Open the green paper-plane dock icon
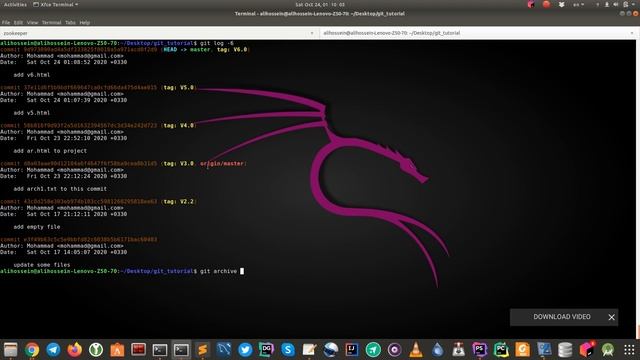This screenshot has width=640, height=360. tap(373, 350)
